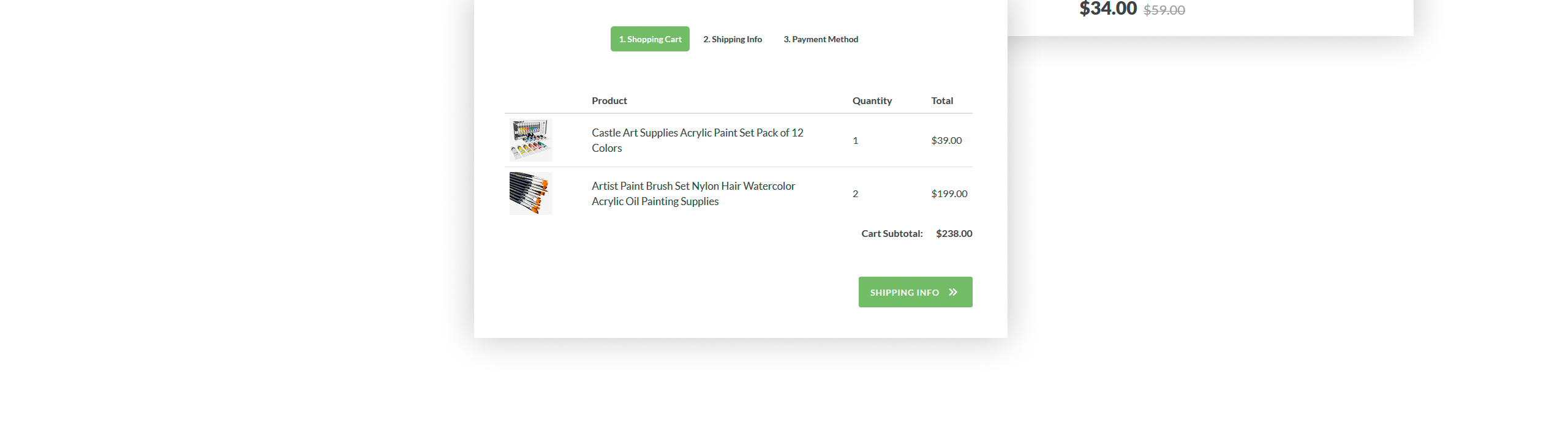
Task: Open Castle Art Supplies paint set thumbnail
Action: pos(531,140)
